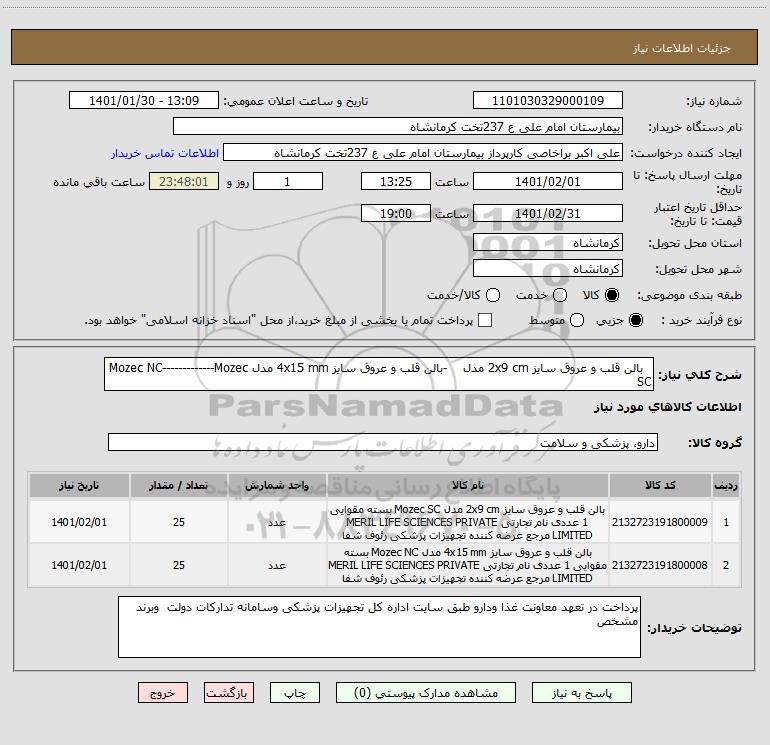Click the شماره نیاز field 1101030329000109
The height and width of the screenshot is (745, 770).
point(548,100)
